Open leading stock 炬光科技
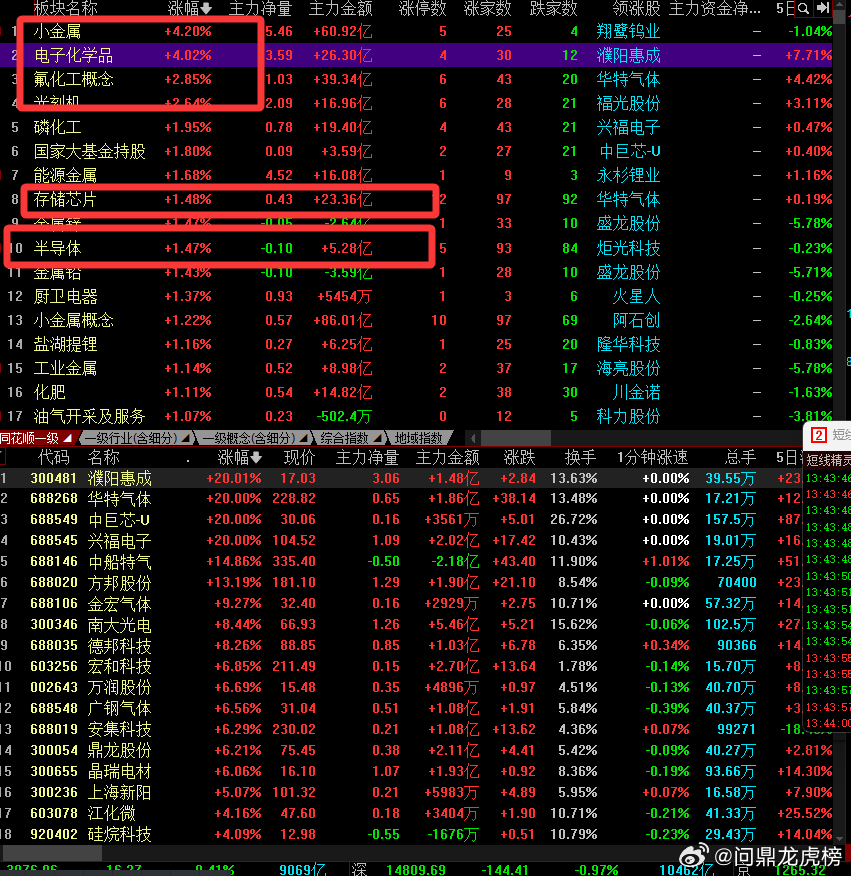851x876 pixels. pyautogui.click(x=628, y=248)
